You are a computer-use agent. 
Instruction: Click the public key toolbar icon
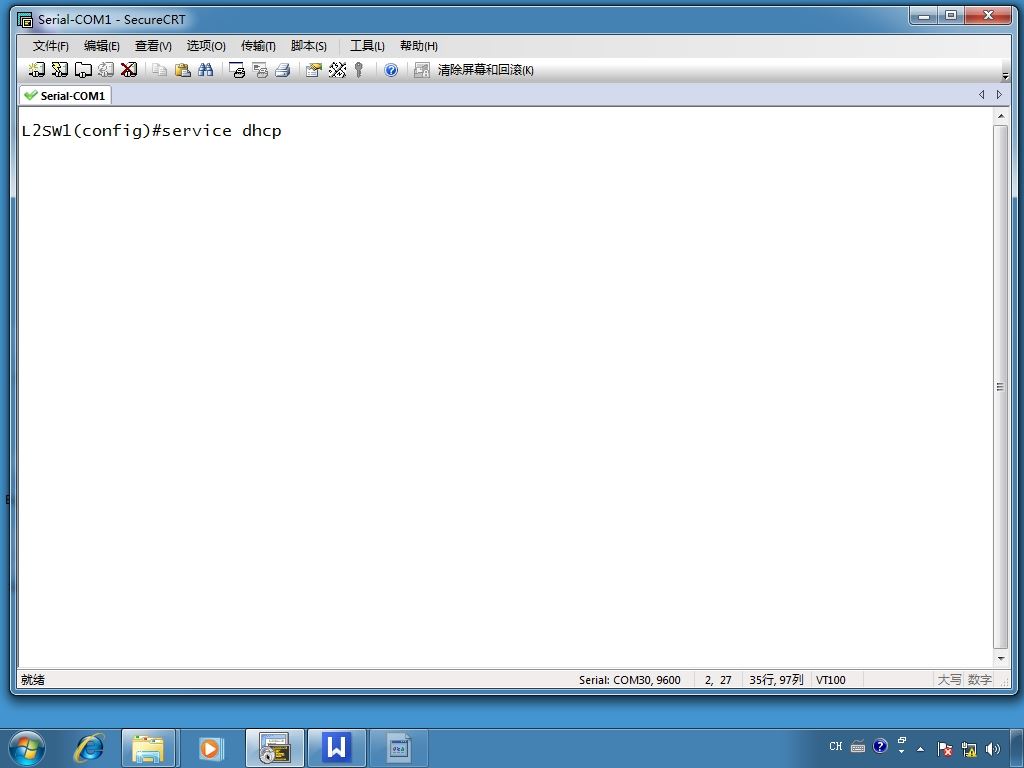click(x=359, y=70)
